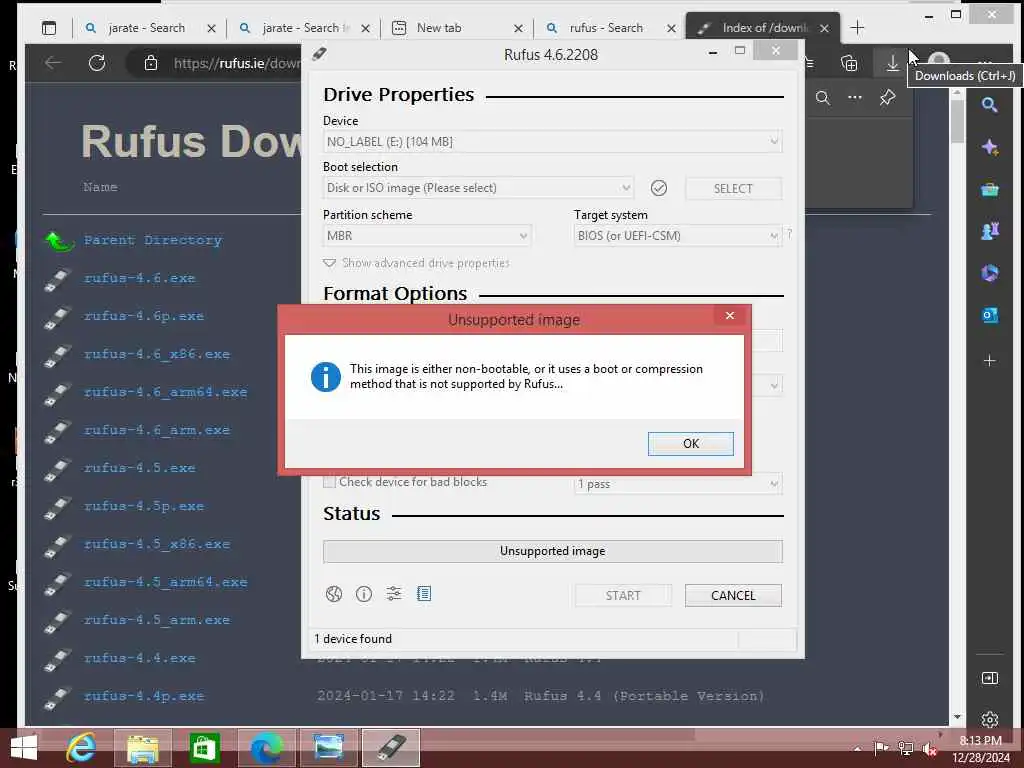This screenshot has height=768, width=1024.
Task: Close the rufus - Search tab
Action: tap(671, 28)
